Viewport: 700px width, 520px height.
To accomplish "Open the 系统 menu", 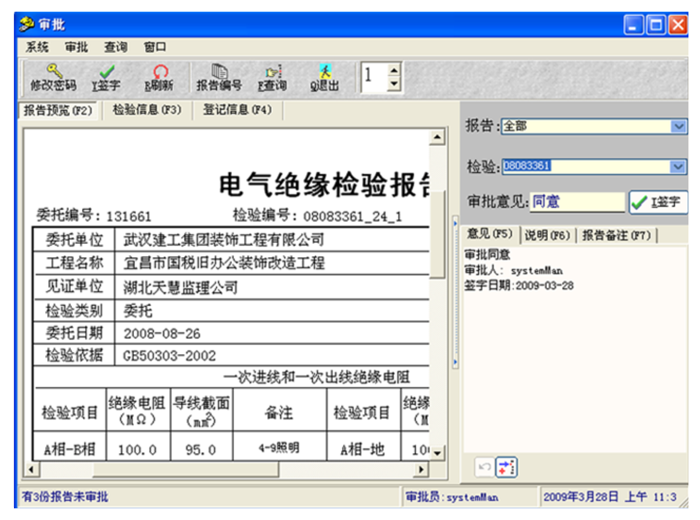I will coord(37,46).
